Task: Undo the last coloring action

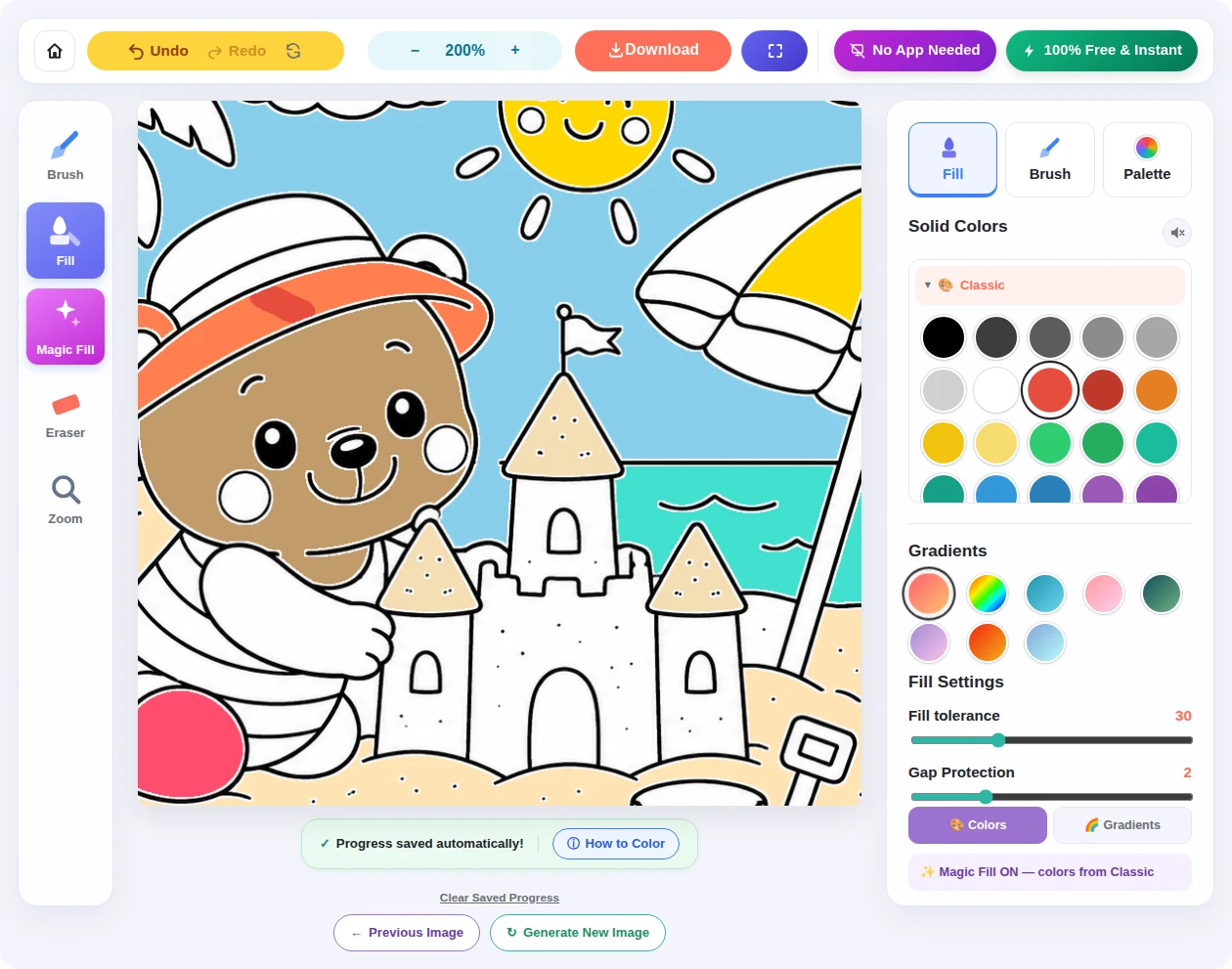Action: 158,51
